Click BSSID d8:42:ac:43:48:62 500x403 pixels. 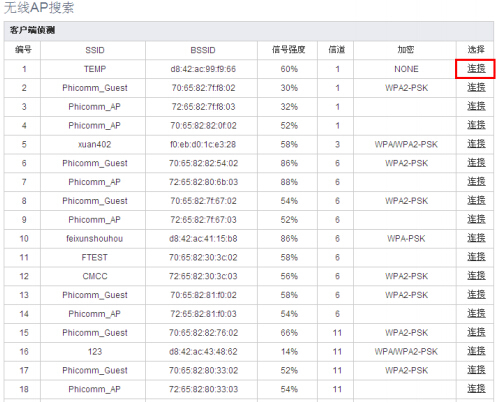(x=203, y=352)
